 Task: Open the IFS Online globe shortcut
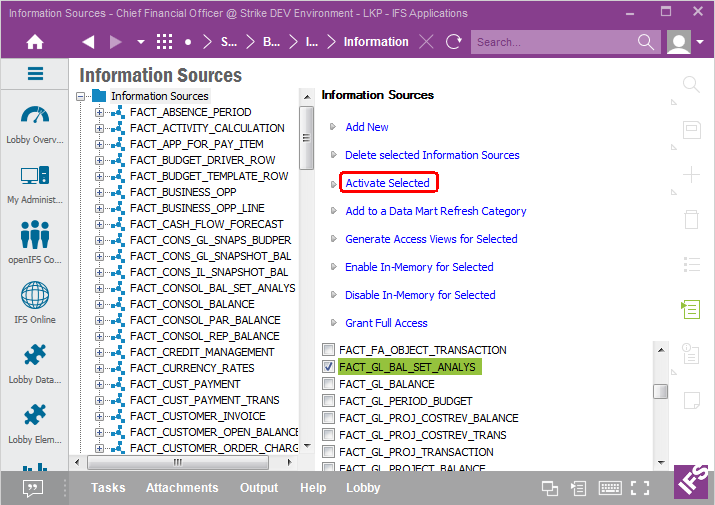tap(35, 302)
